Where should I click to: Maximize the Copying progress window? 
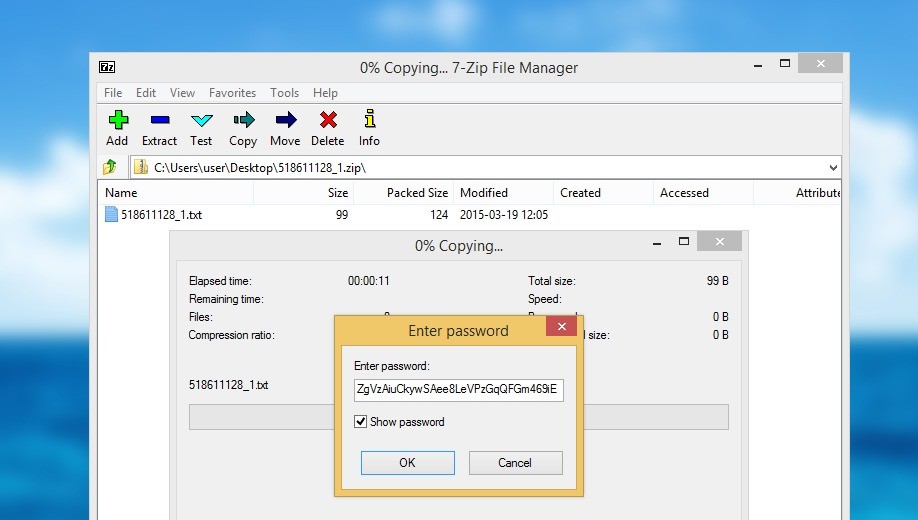684,241
